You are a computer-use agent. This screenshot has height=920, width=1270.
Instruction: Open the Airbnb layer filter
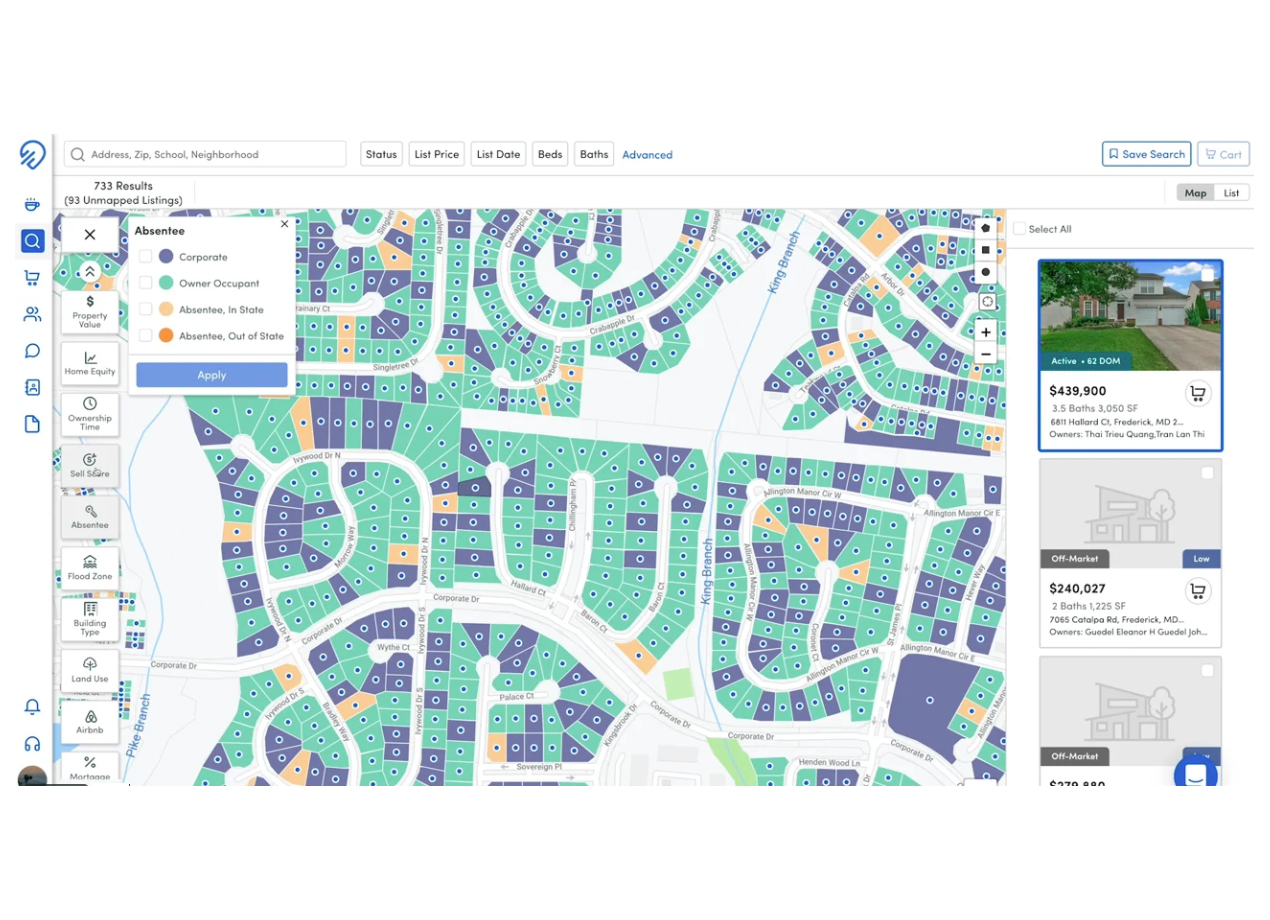pos(90,722)
